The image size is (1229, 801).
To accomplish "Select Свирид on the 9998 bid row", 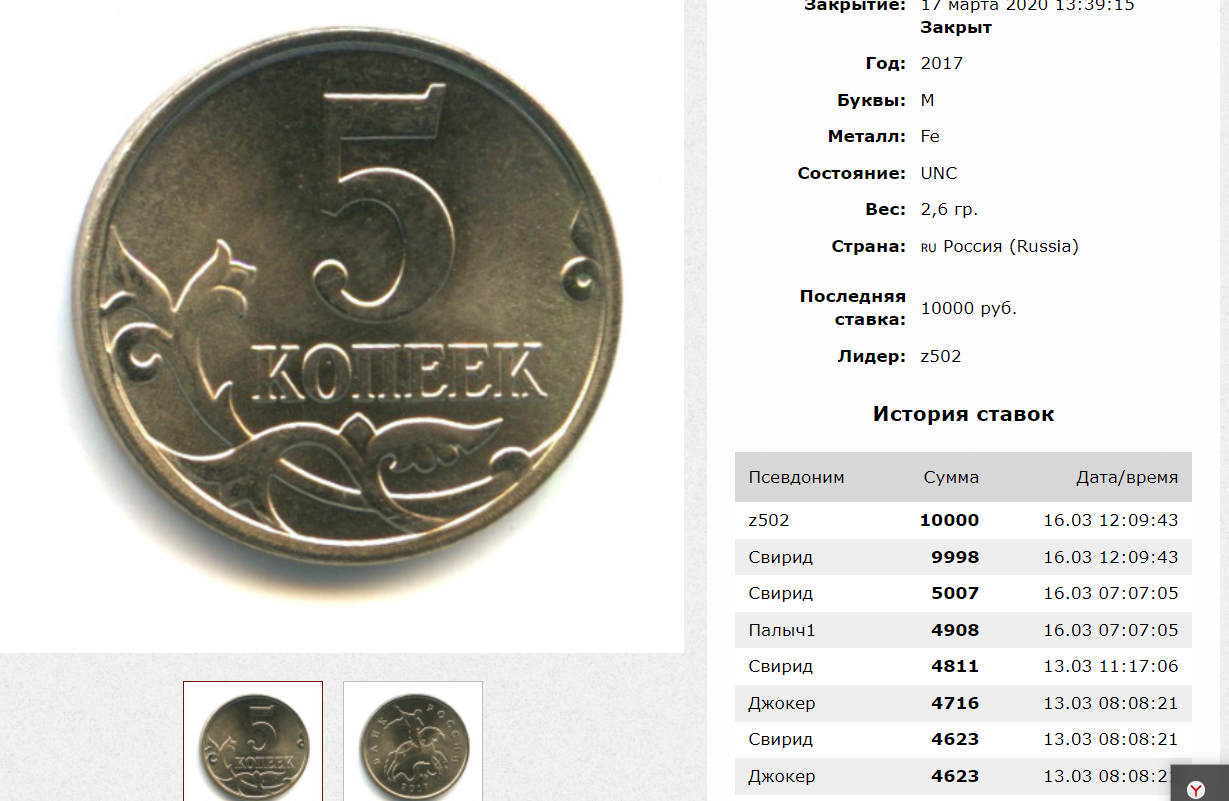I will pos(781,557).
